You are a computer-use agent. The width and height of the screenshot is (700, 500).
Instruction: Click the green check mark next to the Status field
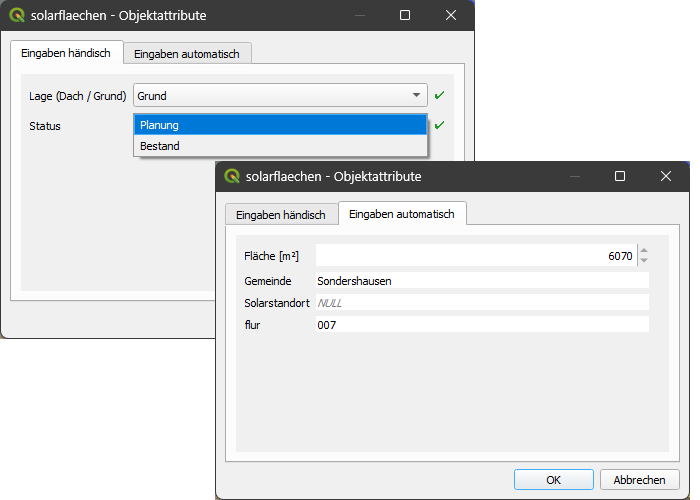click(x=439, y=125)
